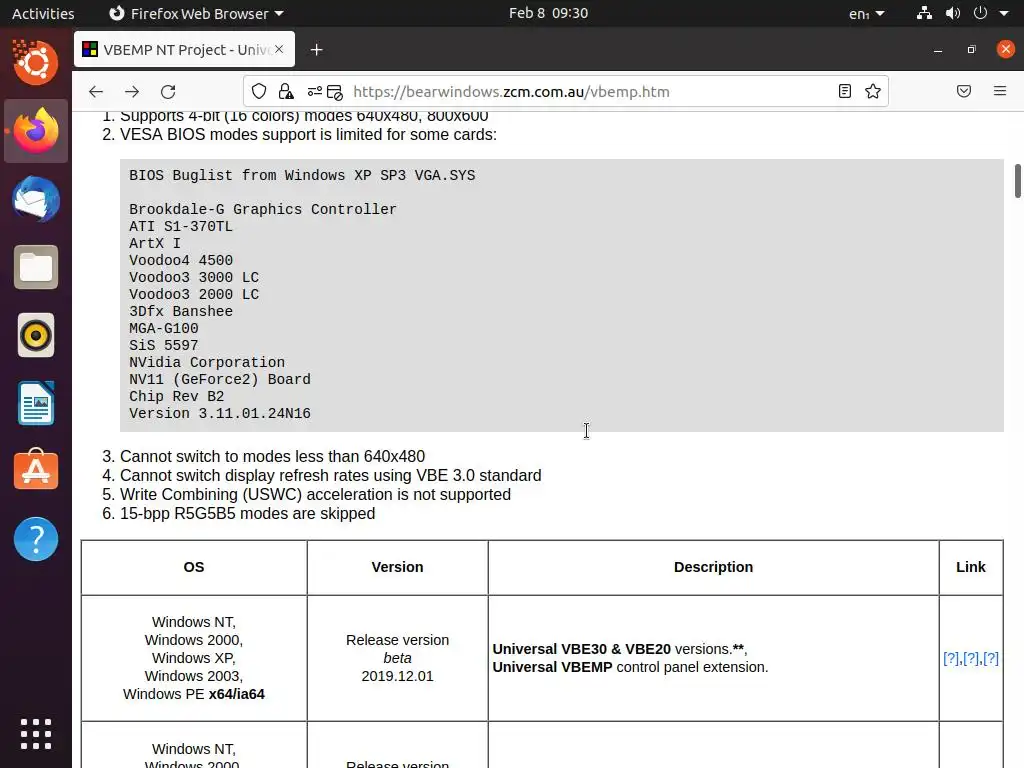Save page to Pocket
This screenshot has height=768, width=1024.
pos(964,91)
